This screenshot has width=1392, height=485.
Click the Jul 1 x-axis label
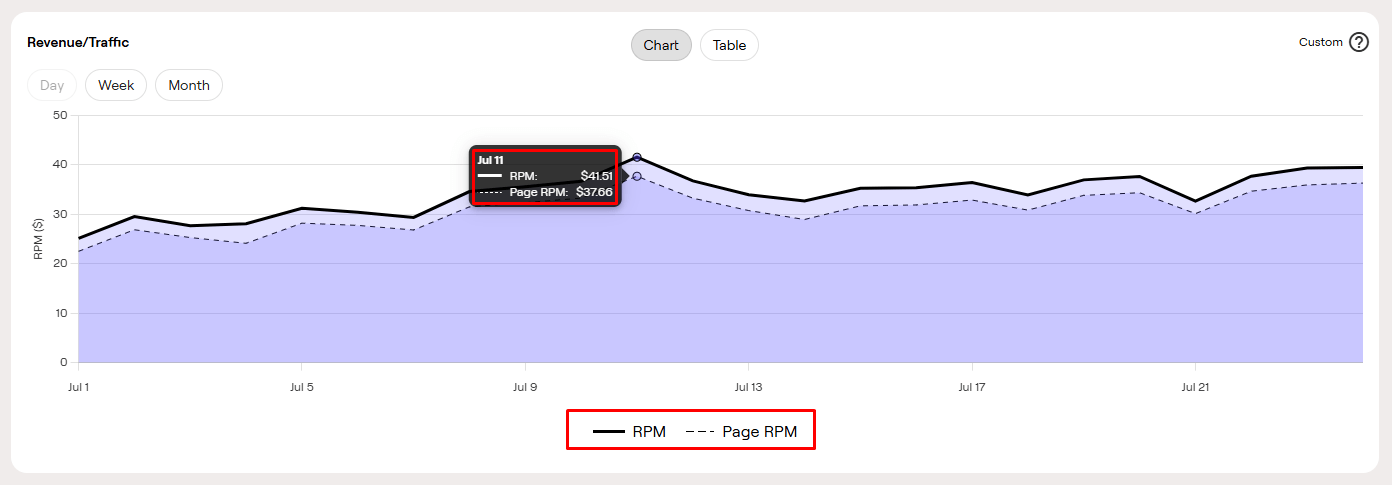tap(78, 385)
